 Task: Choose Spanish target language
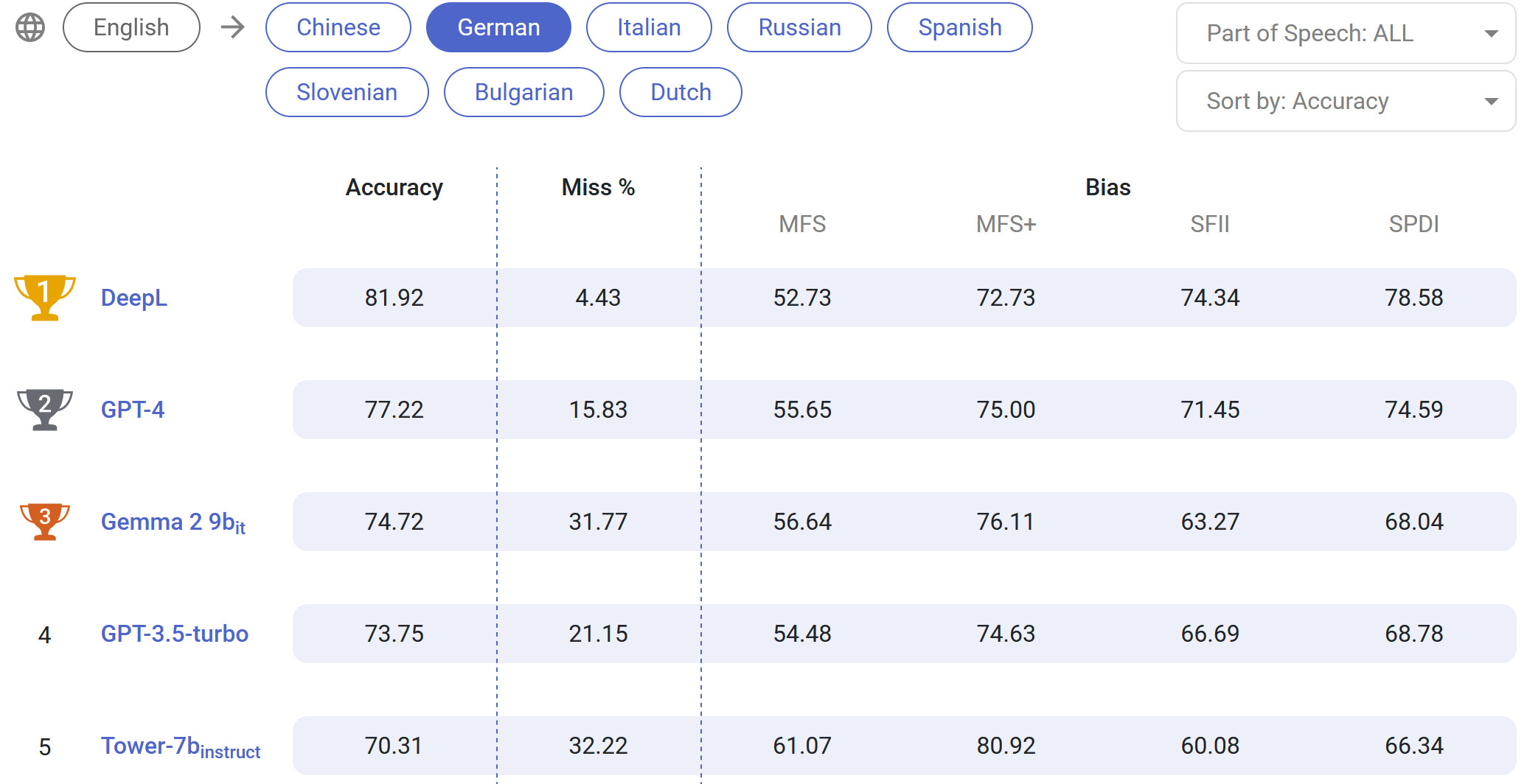(959, 28)
